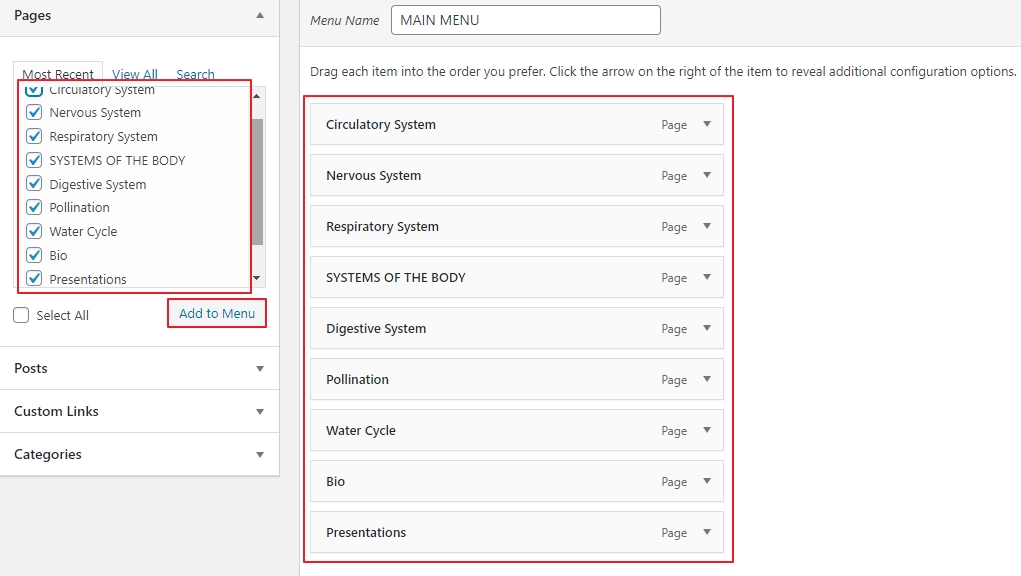The width and height of the screenshot is (1021, 576).
Task: Uncheck the Presentations page checkbox
Action: (34, 279)
